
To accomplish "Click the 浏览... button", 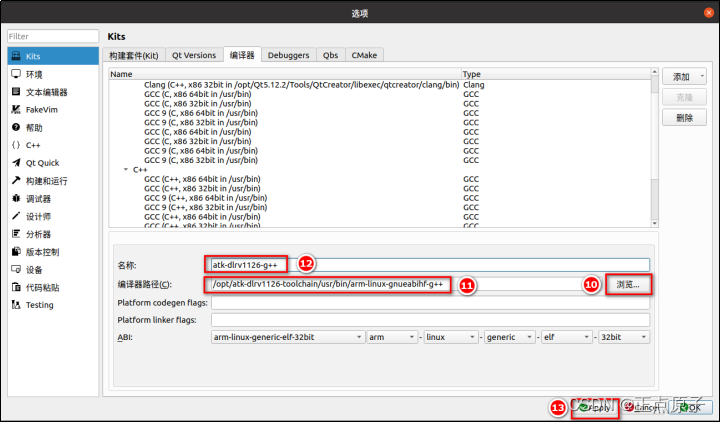I will pos(628,285).
